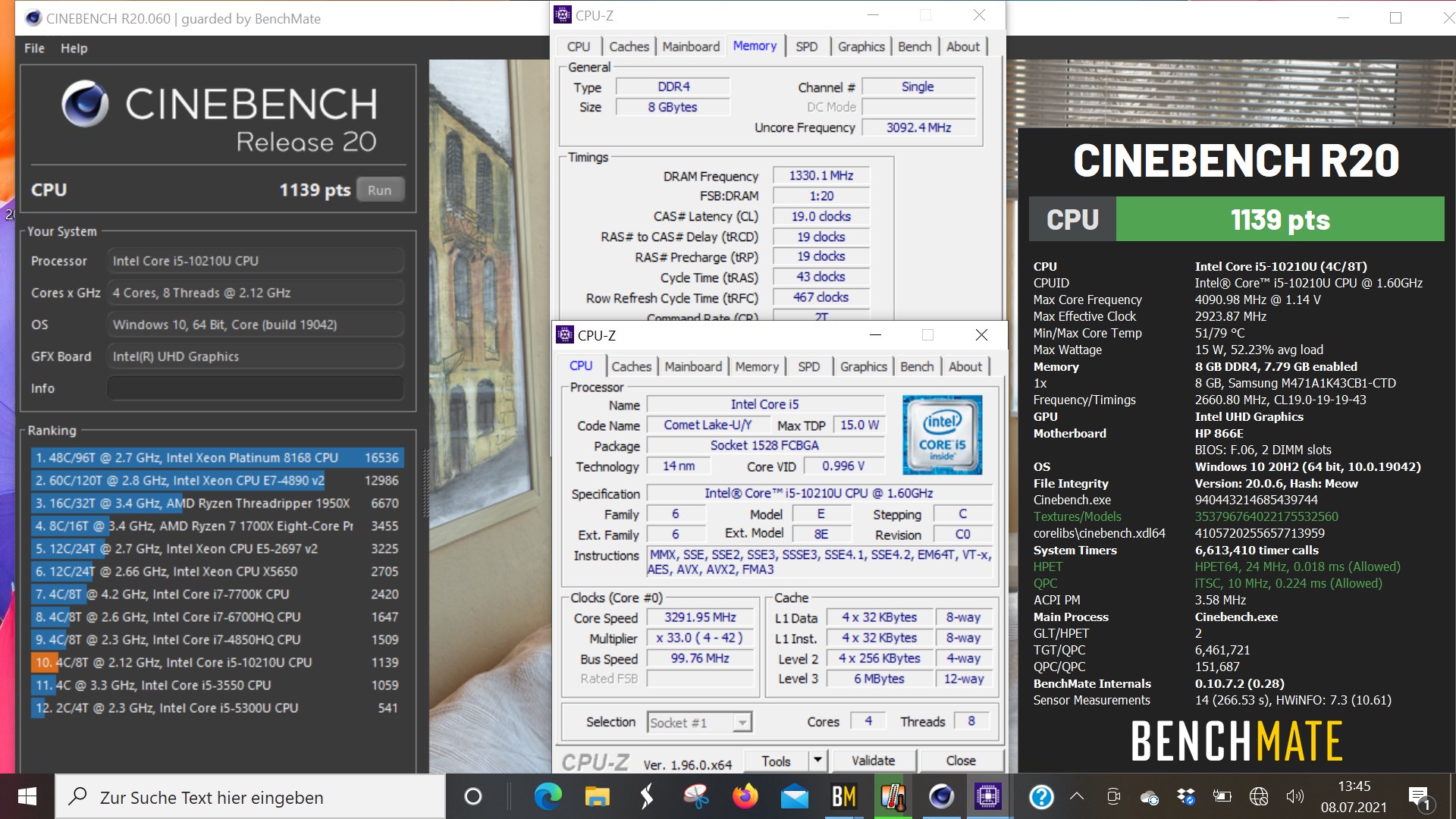Click the green 1139 pts score bar
The width and height of the screenshot is (1456, 819).
(1280, 219)
